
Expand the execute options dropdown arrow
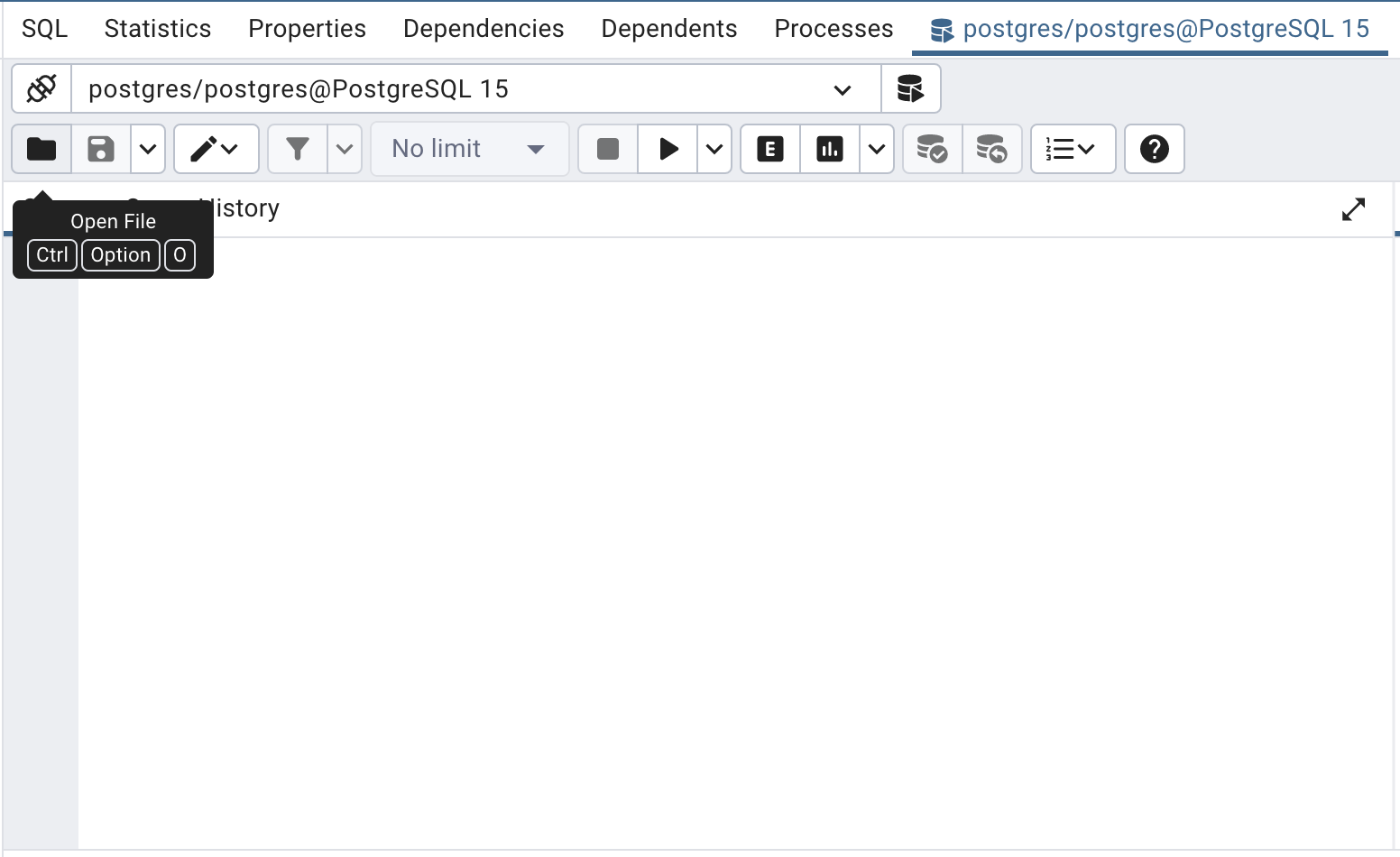click(x=714, y=149)
